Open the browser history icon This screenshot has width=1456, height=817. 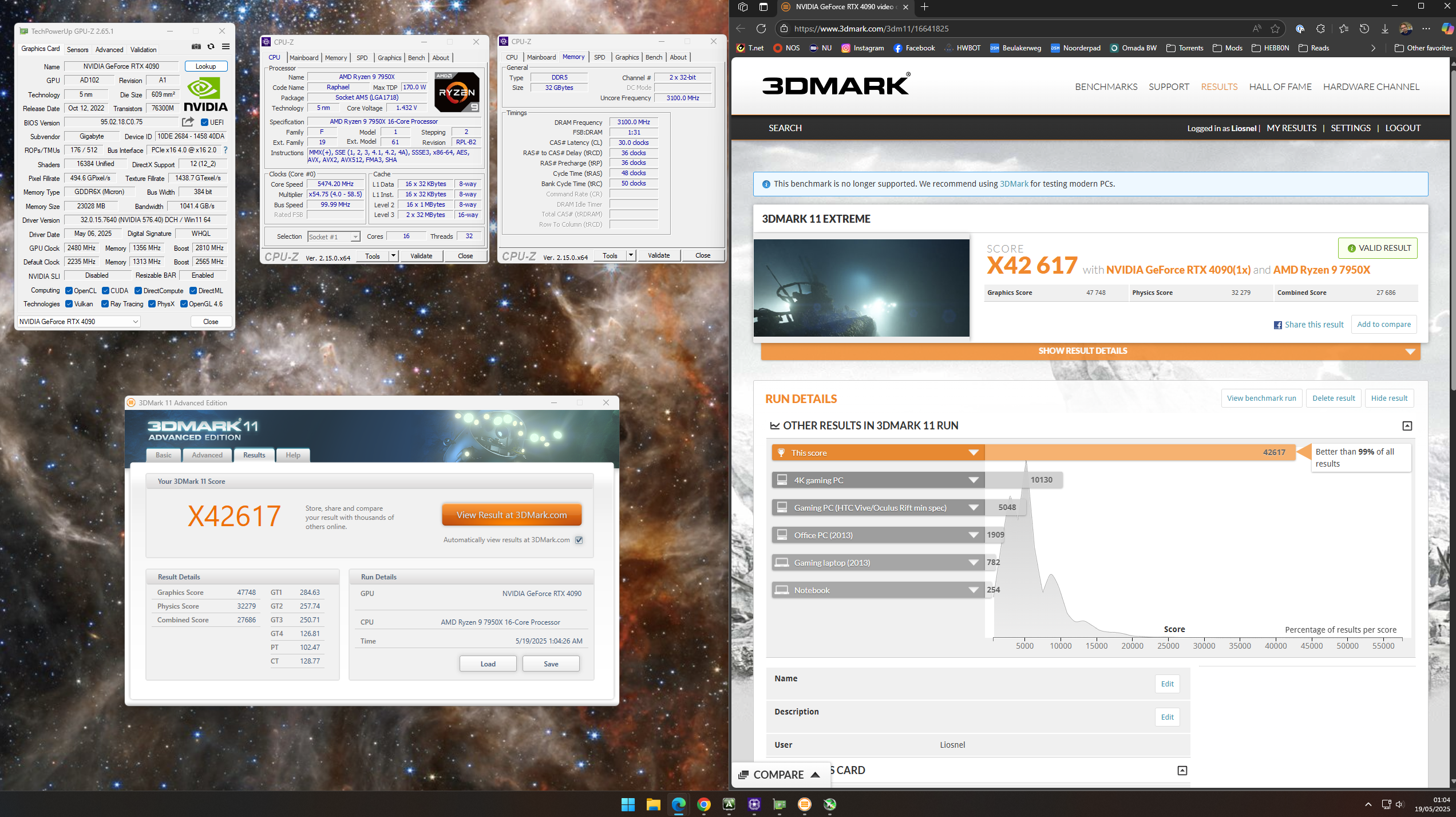[x=1364, y=29]
